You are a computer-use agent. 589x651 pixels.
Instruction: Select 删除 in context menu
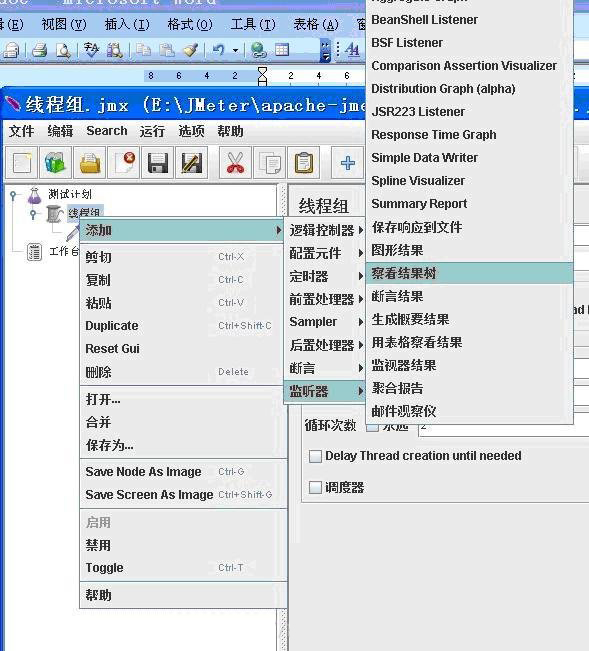click(x=181, y=372)
